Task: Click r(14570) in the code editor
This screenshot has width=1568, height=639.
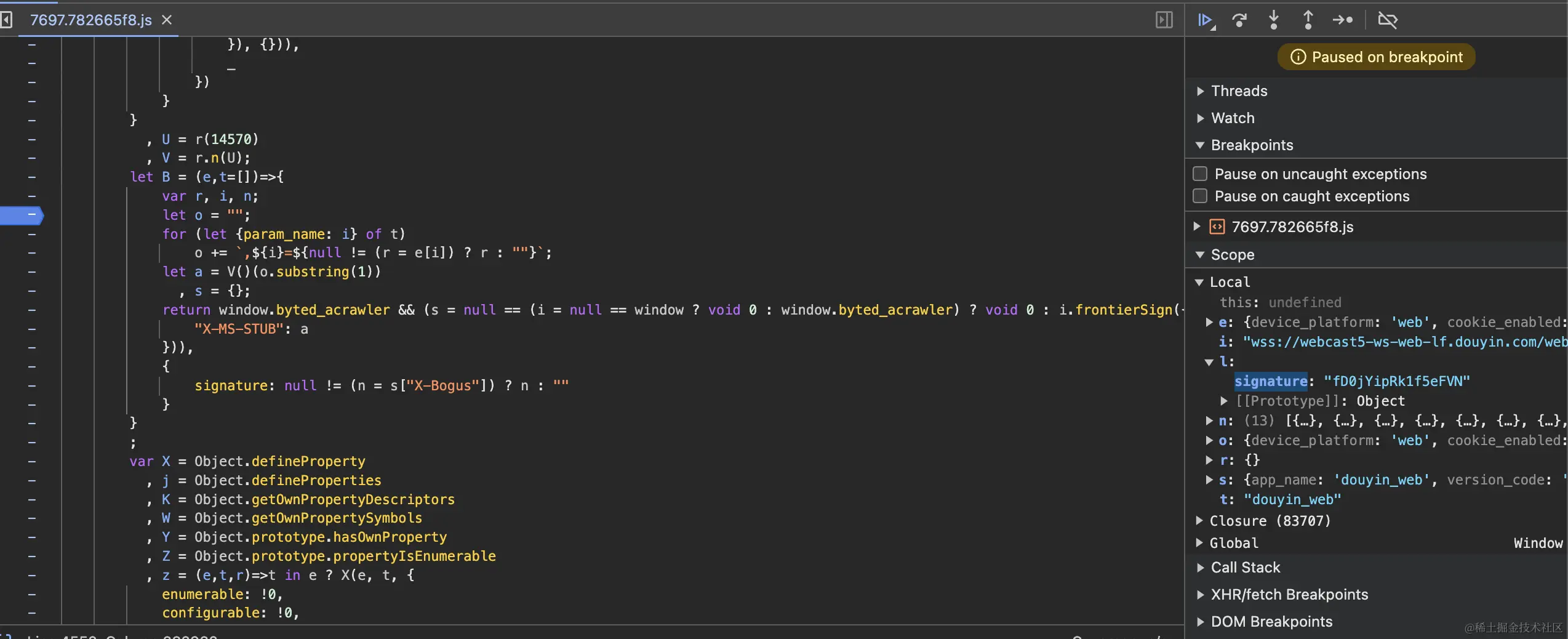Action: tap(227, 139)
